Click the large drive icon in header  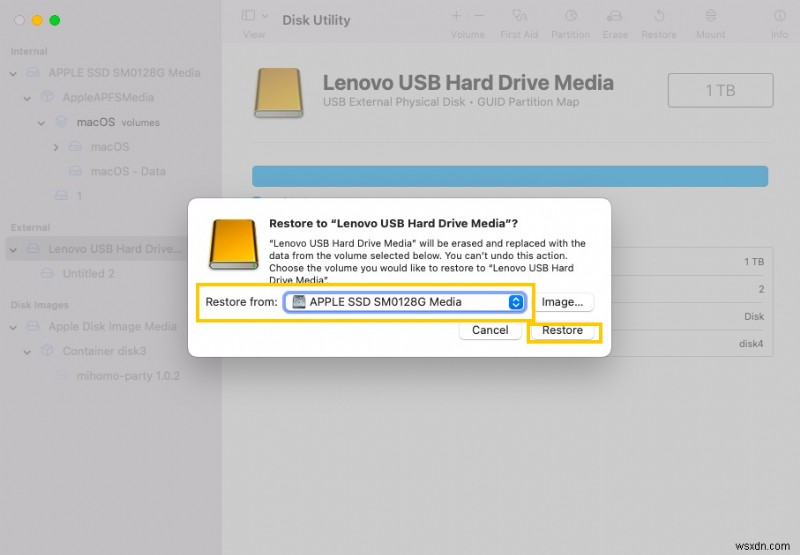click(x=279, y=93)
